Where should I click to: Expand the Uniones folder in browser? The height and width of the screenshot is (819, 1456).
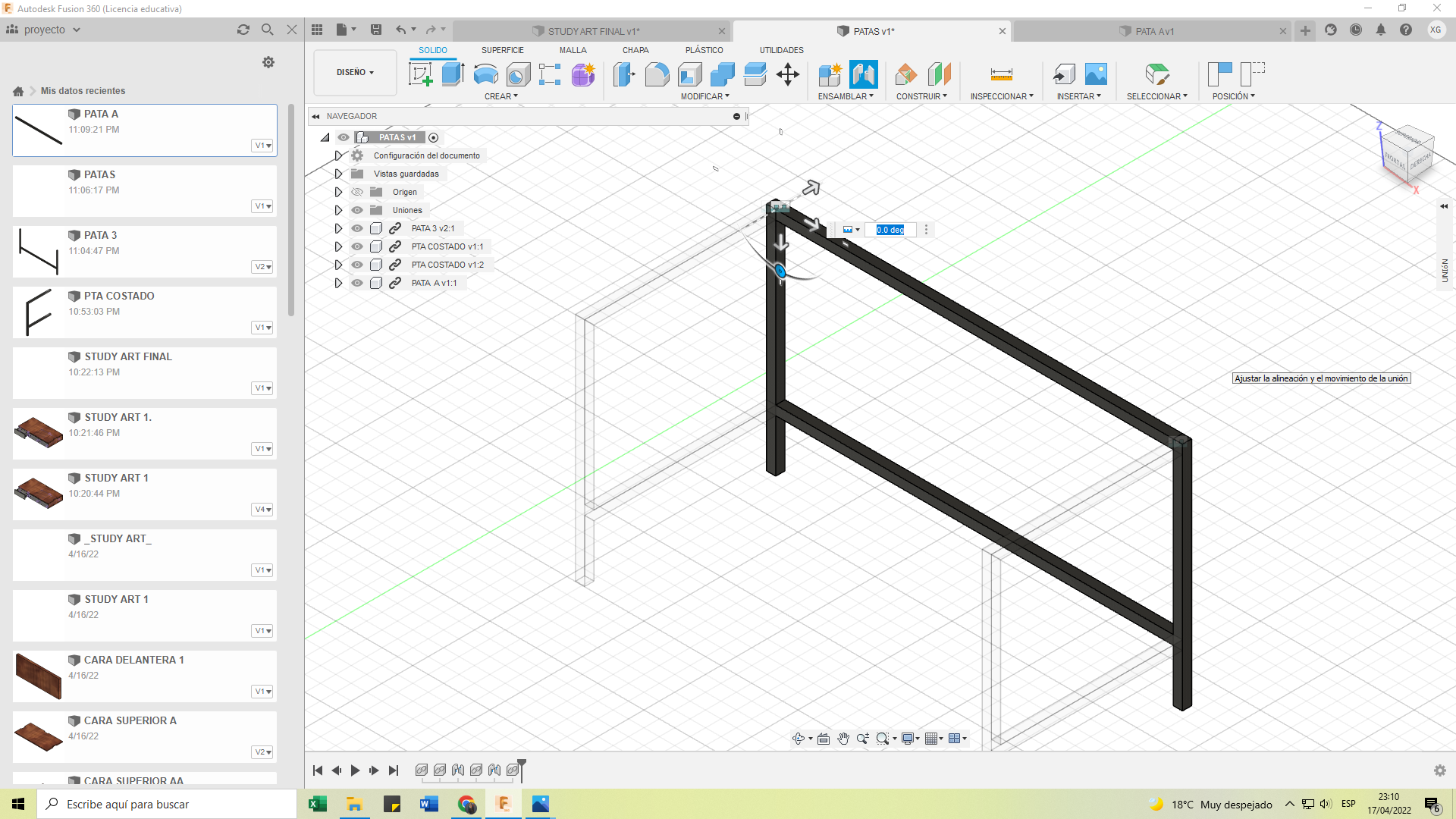[x=338, y=210]
